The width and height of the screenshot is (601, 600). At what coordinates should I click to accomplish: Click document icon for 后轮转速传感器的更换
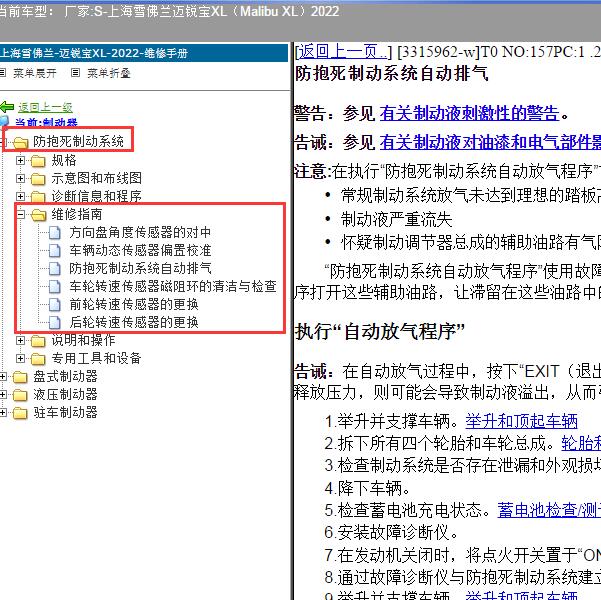pyautogui.click(x=55, y=323)
